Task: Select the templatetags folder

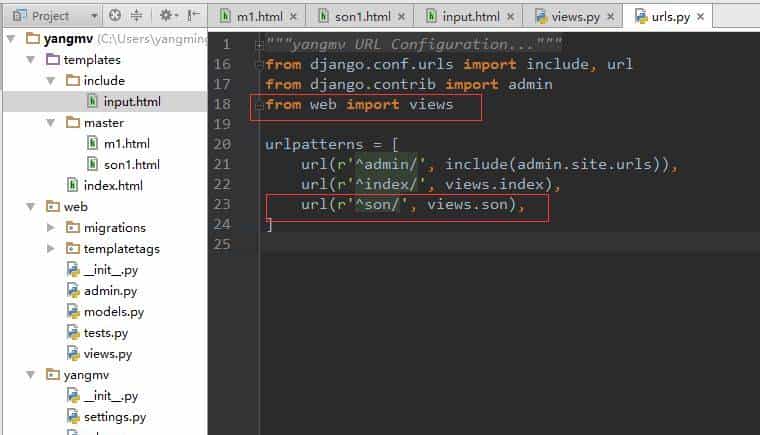Action: (122, 249)
